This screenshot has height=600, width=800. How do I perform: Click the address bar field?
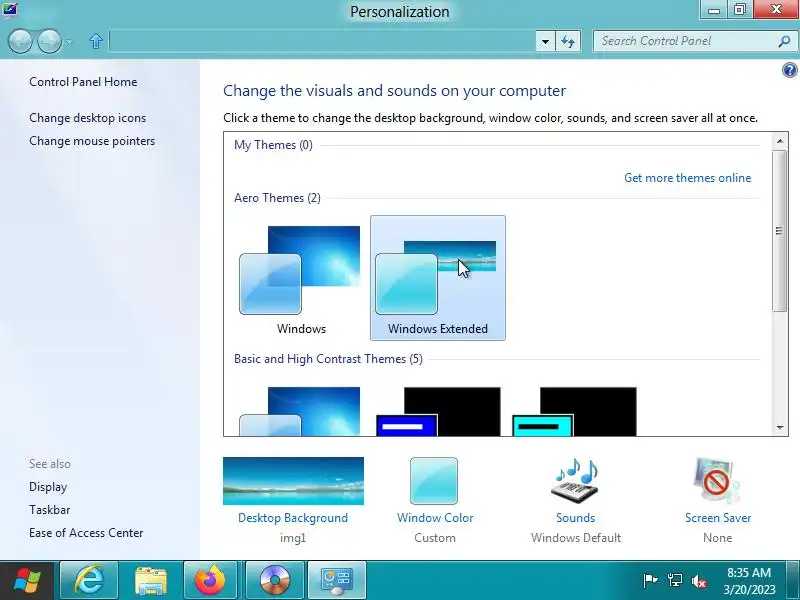pyautogui.click(x=322, y=41)
